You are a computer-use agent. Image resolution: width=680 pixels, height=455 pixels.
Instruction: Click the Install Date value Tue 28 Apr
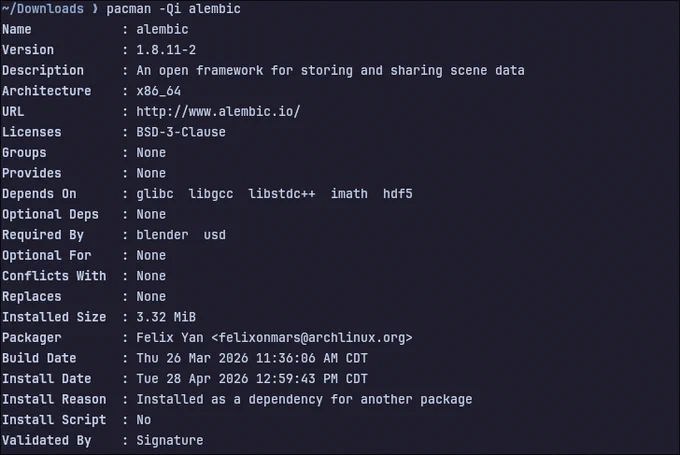[252, 379]
